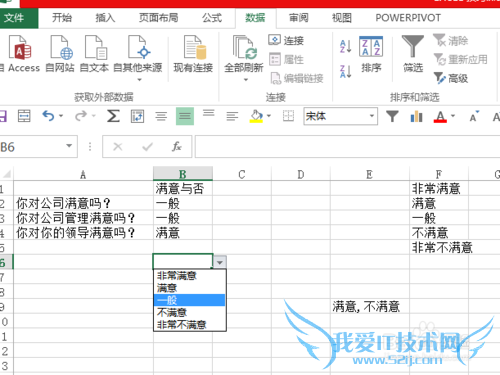
Task: Choose 非常不满意 from the dropdown list
Action: [189, 324]
